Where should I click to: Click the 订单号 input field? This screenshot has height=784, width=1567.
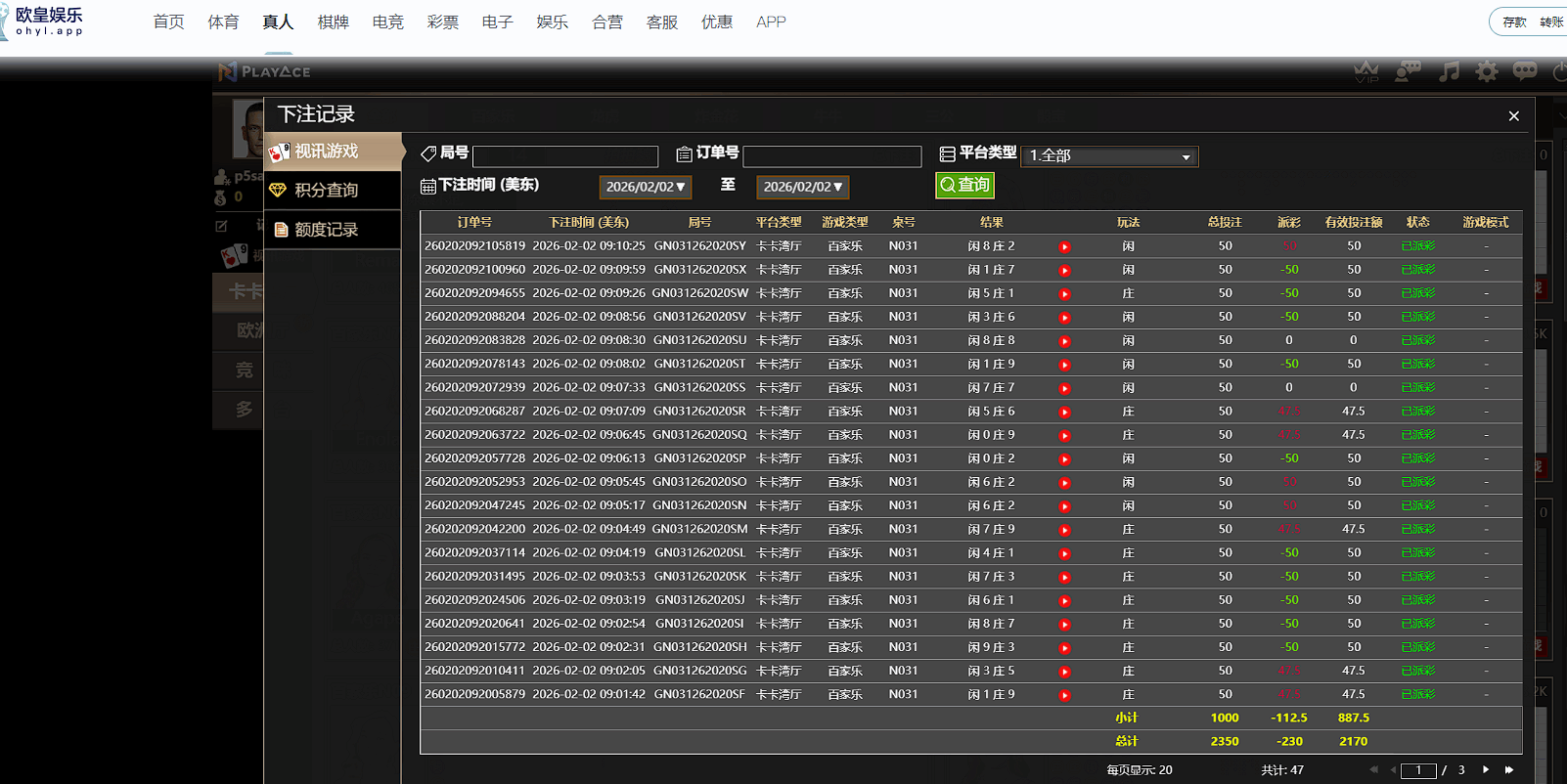[x=831, y=156]
